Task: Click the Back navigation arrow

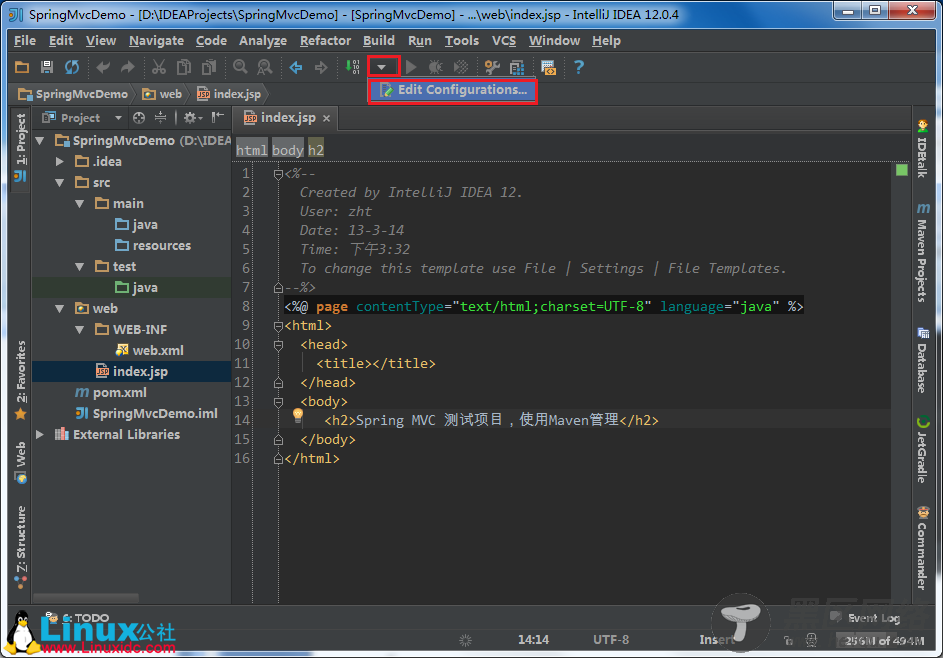Action: tap(296, 67)
